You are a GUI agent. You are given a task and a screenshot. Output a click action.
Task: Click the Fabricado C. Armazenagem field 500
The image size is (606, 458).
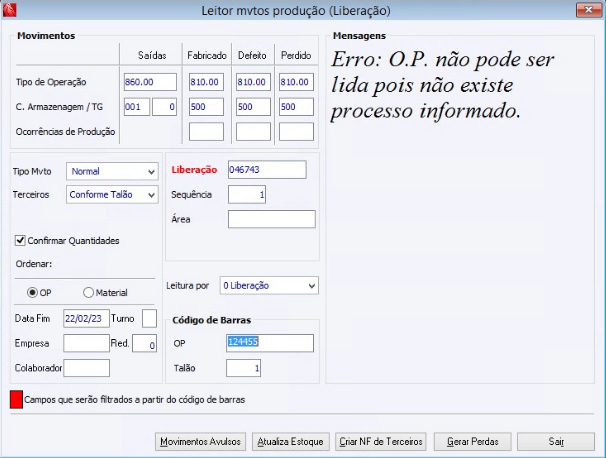[x=206, y=107]
